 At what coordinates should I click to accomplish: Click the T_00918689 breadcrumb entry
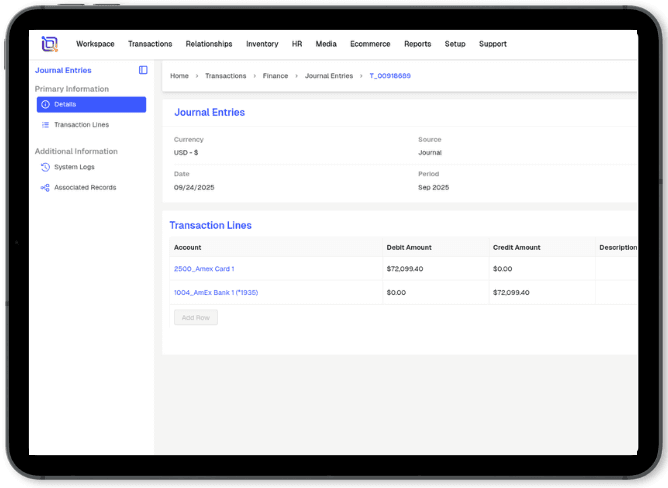click(x=390, y=76)
